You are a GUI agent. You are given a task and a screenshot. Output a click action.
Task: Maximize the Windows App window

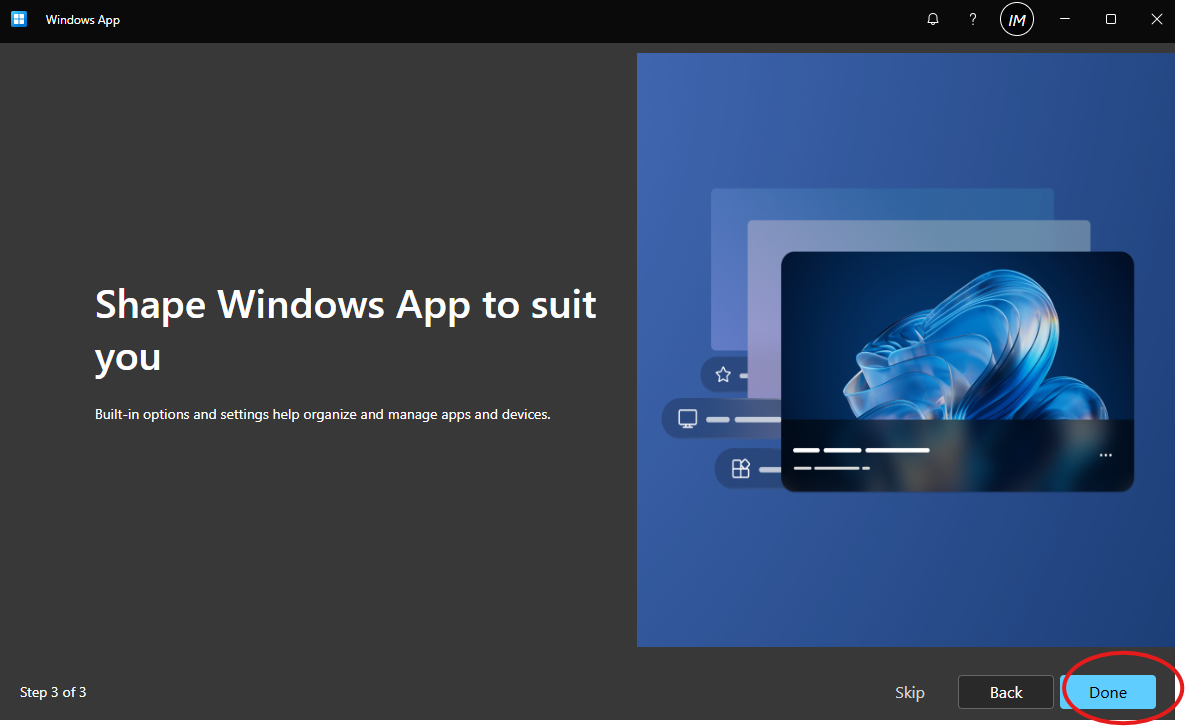click(x=1111, y=19)
